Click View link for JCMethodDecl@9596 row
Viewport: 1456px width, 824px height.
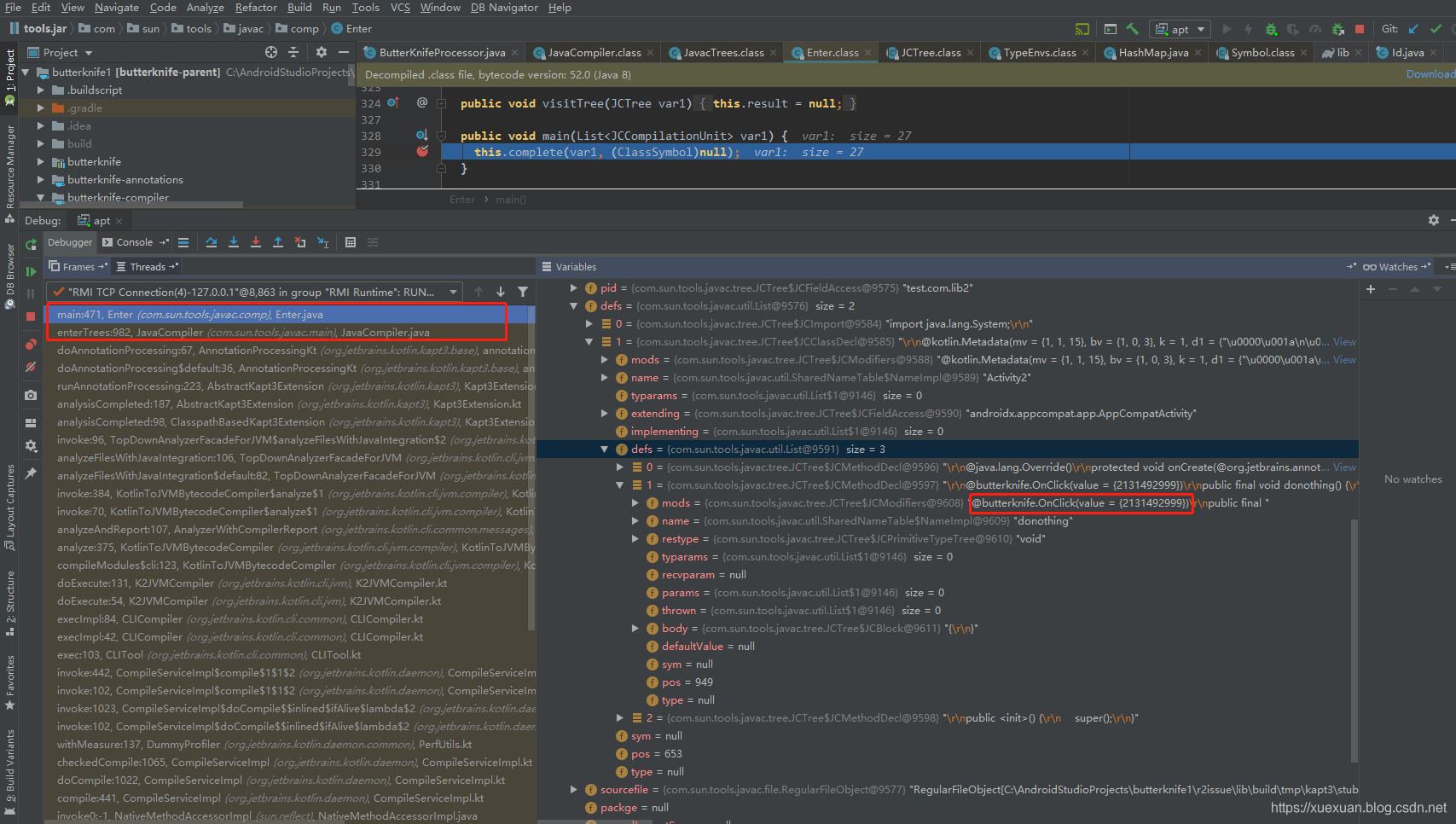(1344, 467)
